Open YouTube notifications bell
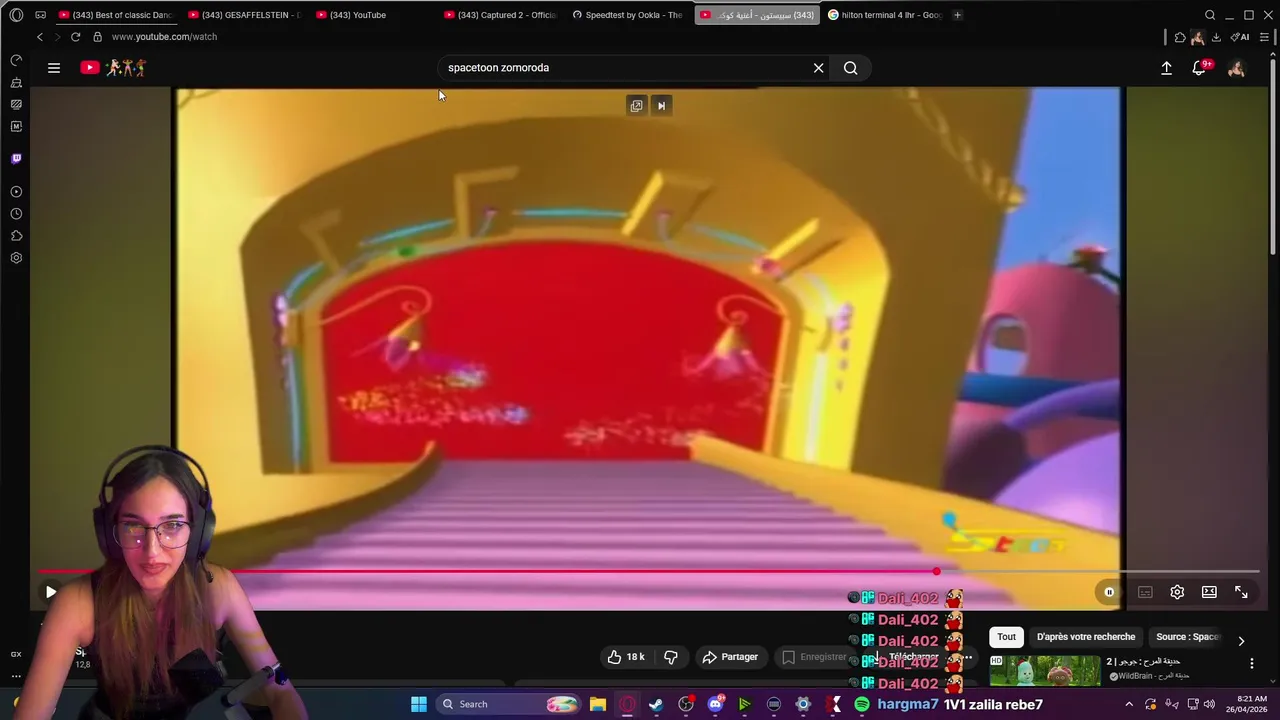Viewport: 1280px width, 720px height. tap(1199, 68)
